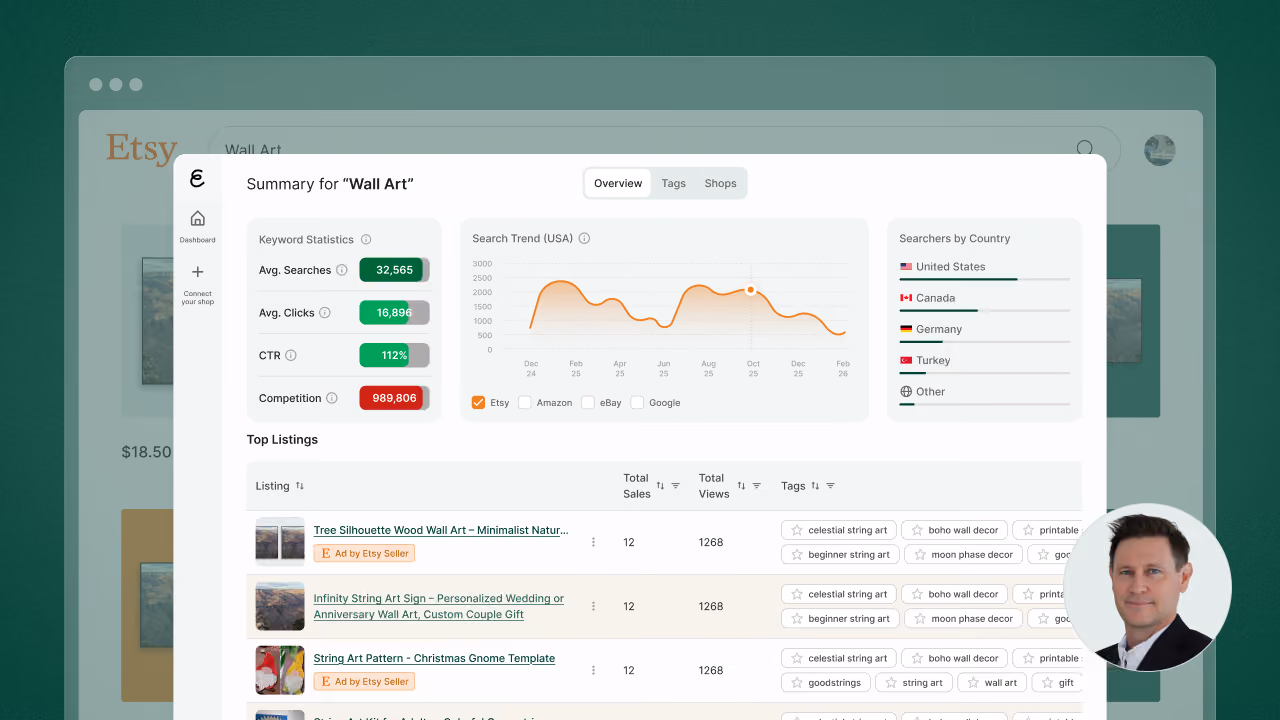Click the globe icon beside Other
Viewport: 1280px width, 720px height.
[x=906, y=392]
